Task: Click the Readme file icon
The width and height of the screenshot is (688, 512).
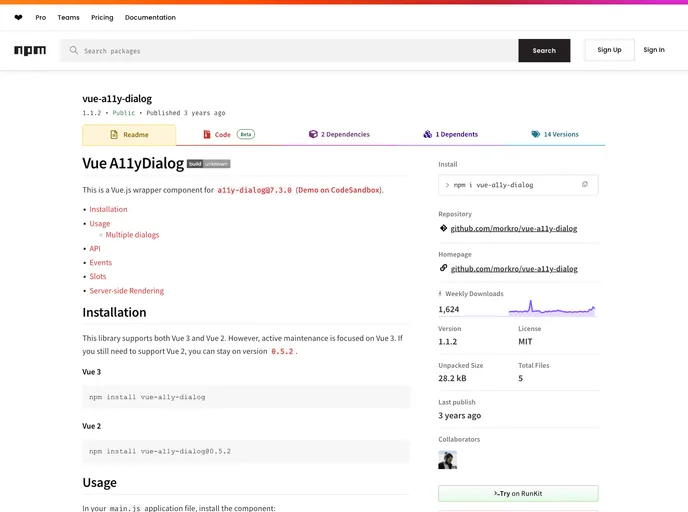Action: [114, 134]
